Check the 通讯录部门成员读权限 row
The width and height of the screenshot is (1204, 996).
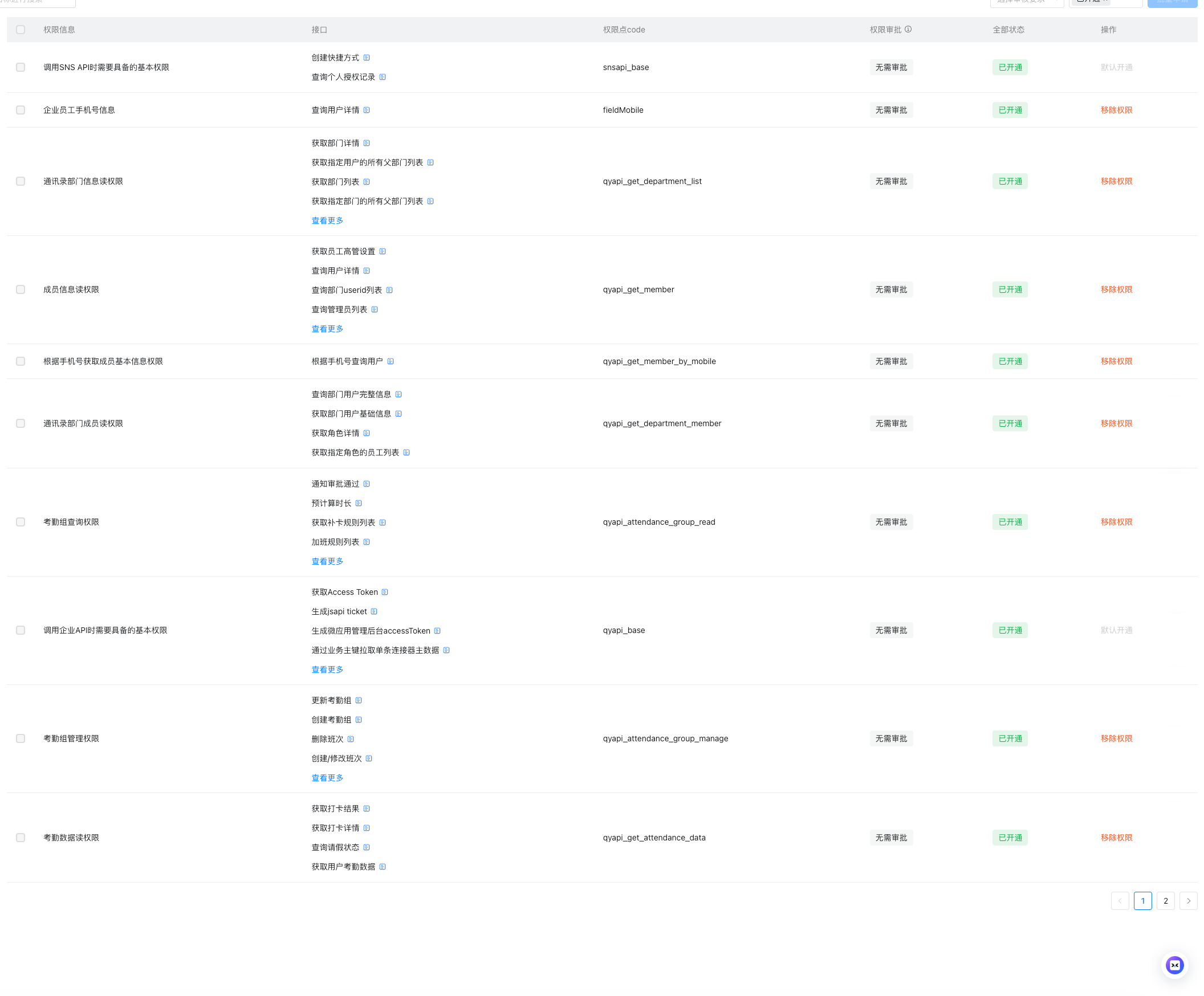point(21,424)
